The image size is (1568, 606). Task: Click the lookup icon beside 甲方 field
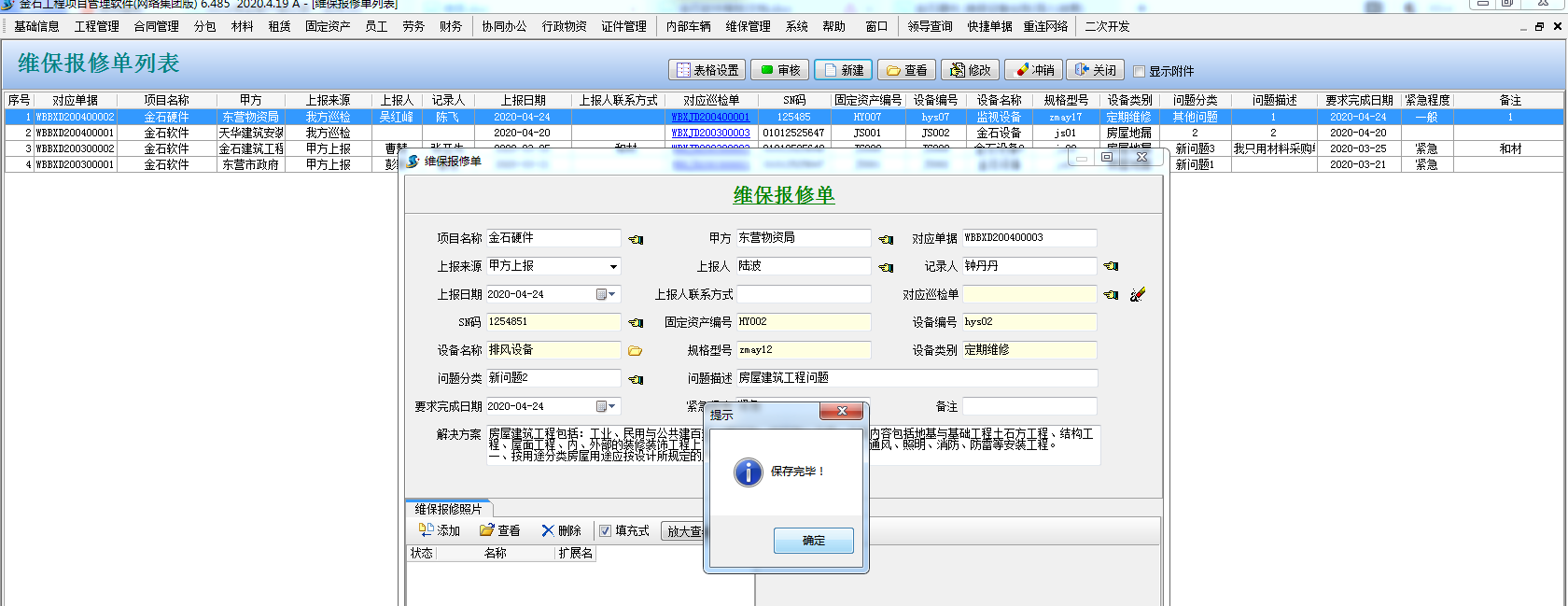coord(886,239)
